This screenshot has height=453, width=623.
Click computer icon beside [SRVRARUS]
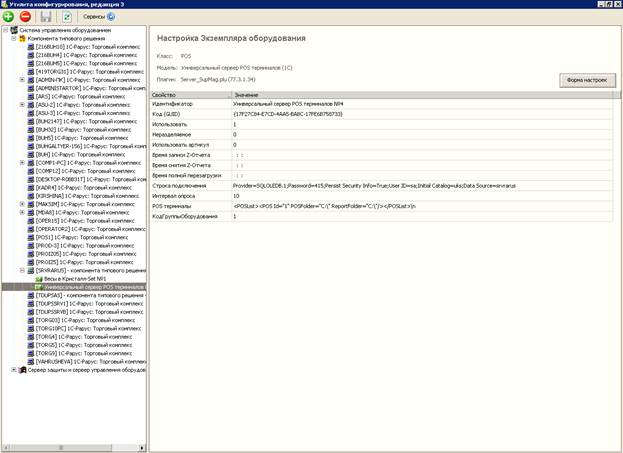(31, 270)
